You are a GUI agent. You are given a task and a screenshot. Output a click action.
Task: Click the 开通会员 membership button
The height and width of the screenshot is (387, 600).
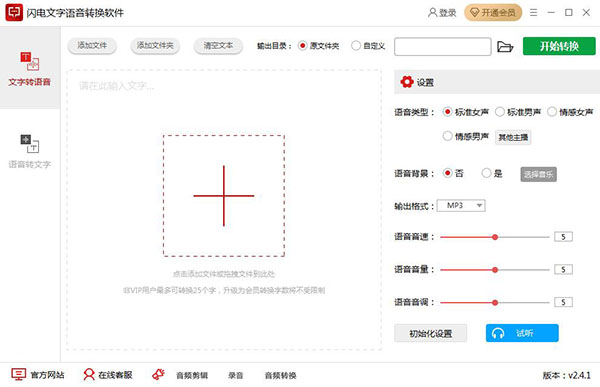(x=493, y=13)
